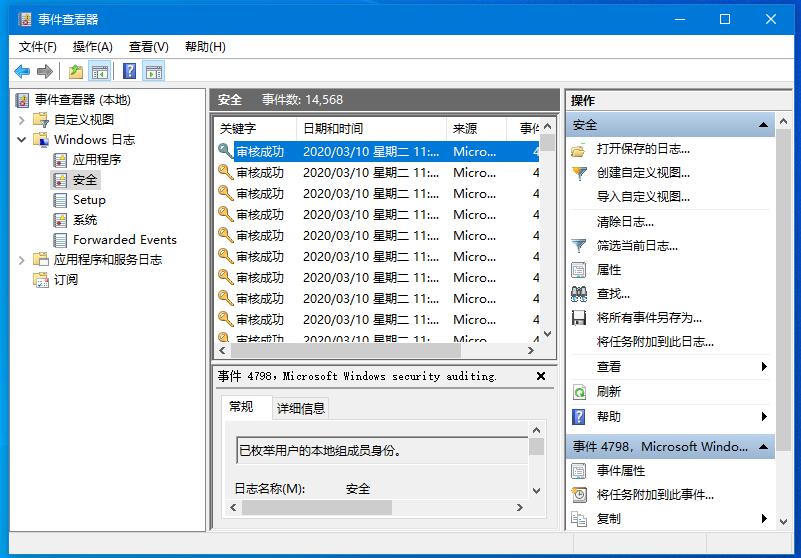Open the 操作(A) menu

(92, 47)
